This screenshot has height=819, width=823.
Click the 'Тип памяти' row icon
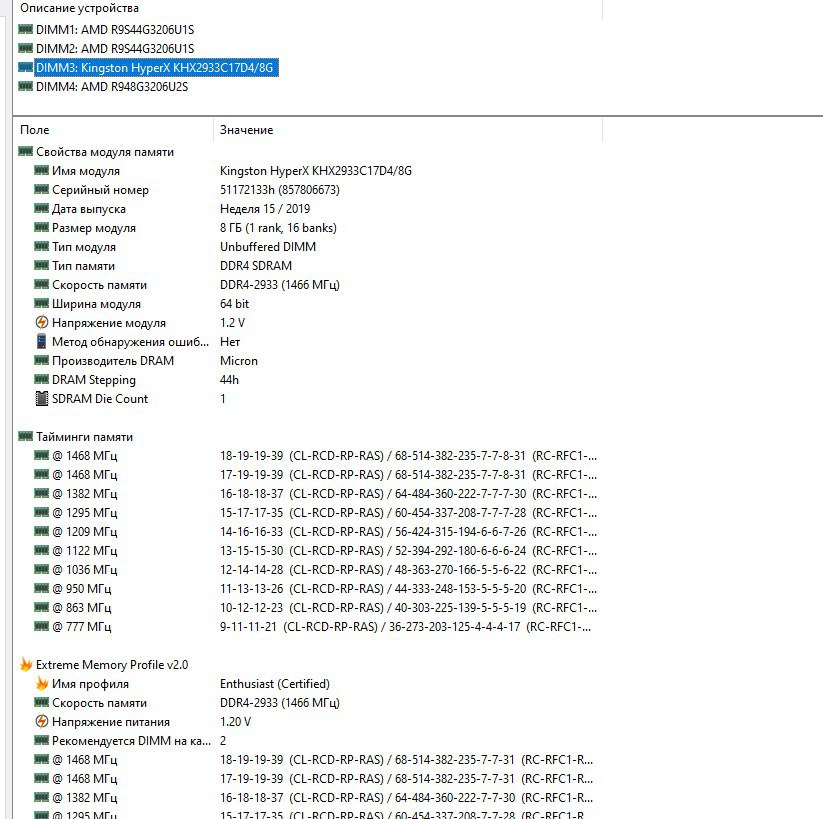click(41, 265)
